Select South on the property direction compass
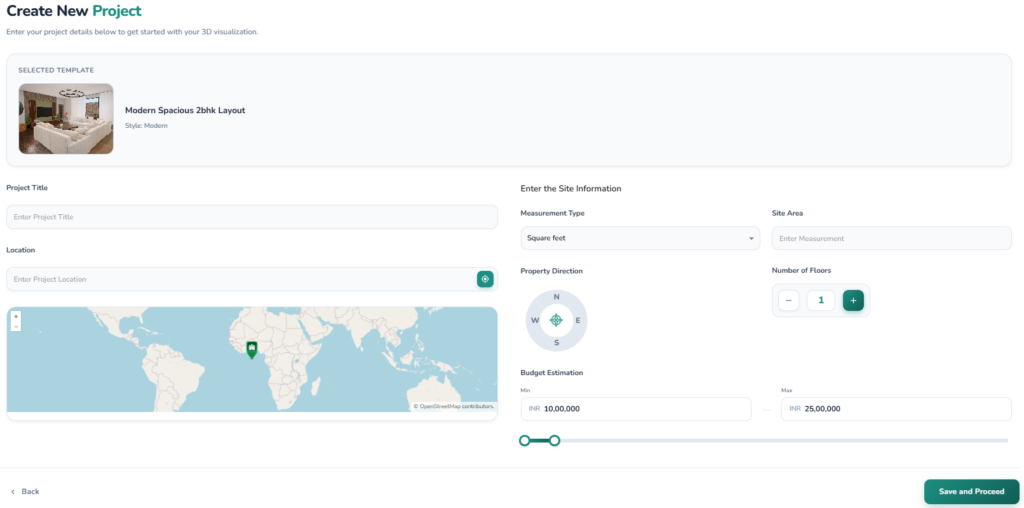Image resolution: width=1024 pixels, height=508 pixels. (557, 342)
